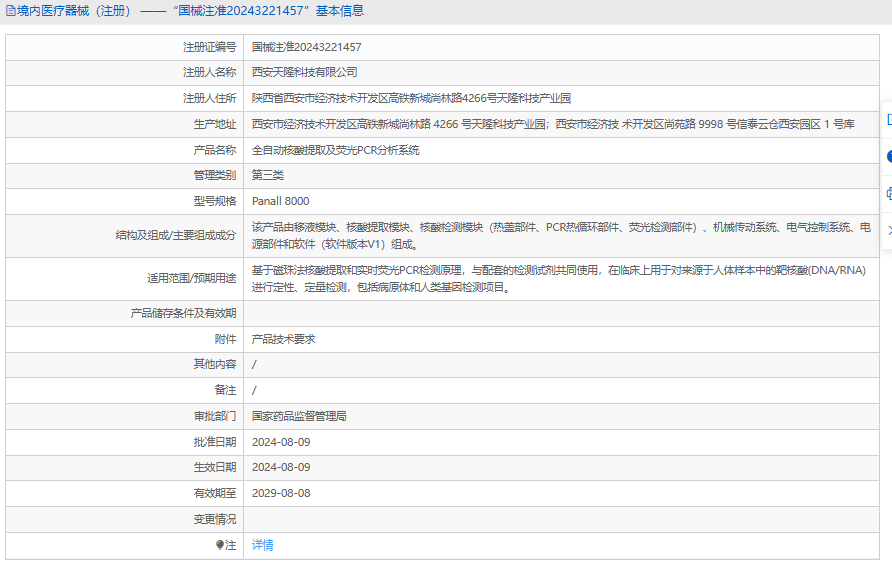Click the topmost icon in right floating sidebar
892x565 pixels.
(x=888, y=119)
